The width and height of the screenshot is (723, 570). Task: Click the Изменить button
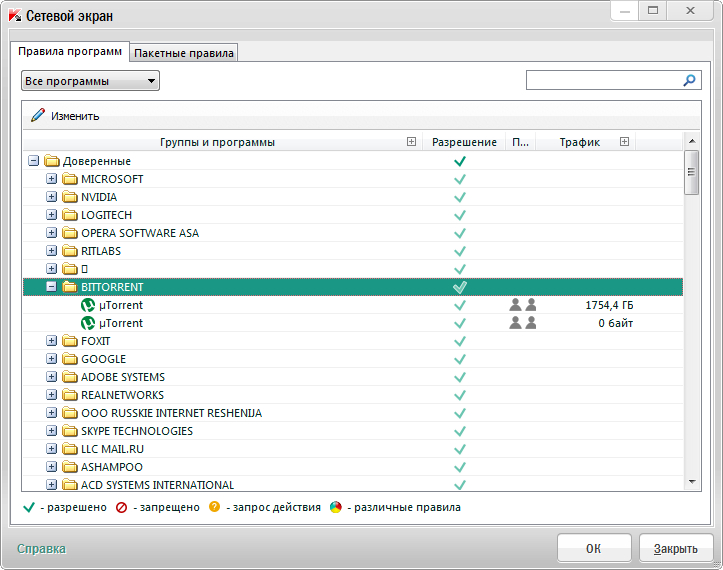pyautogui.click(x=65, y=116)
